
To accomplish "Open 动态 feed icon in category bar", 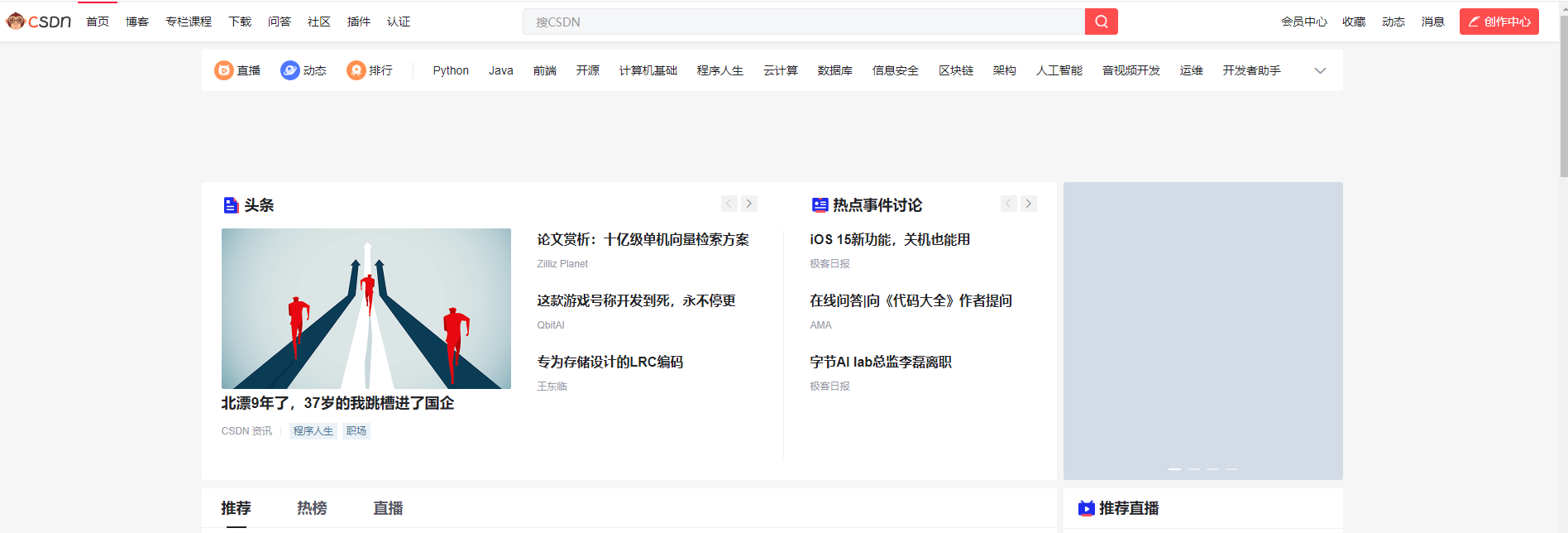I will coord(289,70).
